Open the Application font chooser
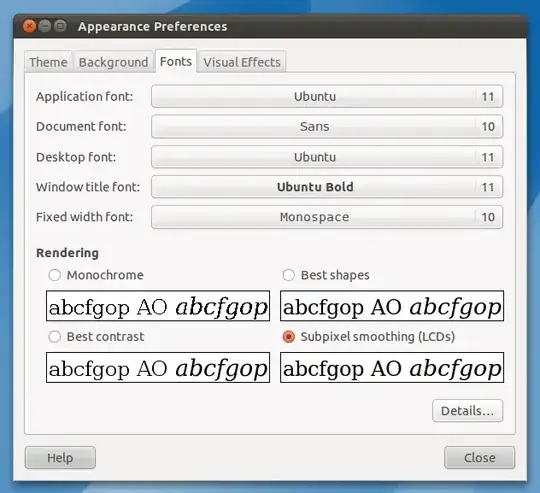Screen dimensions: 540x493 click(327, 96)
